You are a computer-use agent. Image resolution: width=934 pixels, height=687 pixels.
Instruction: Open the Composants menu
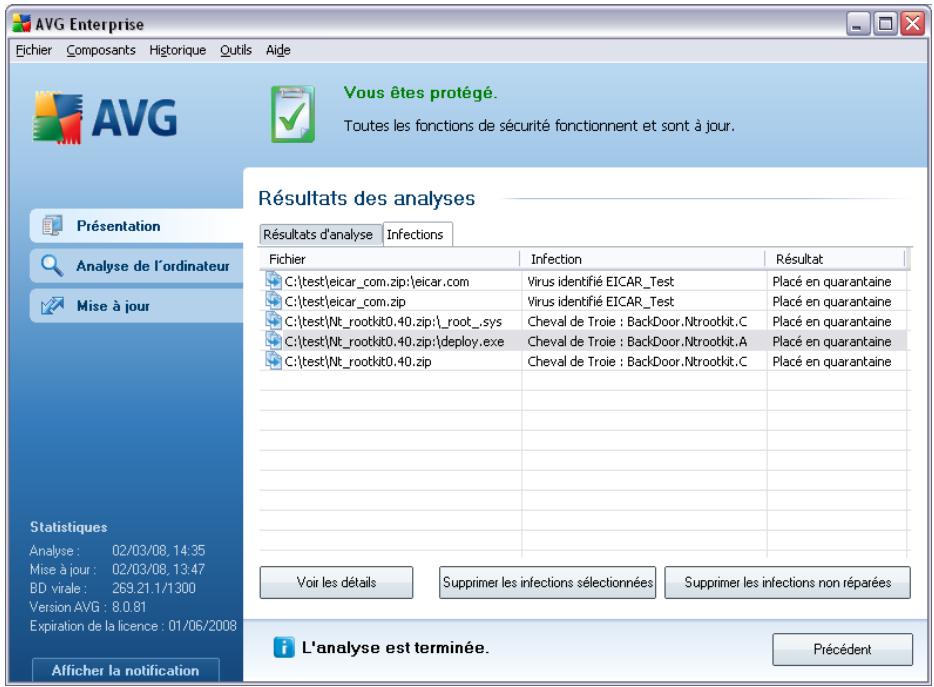click(101, 50)
